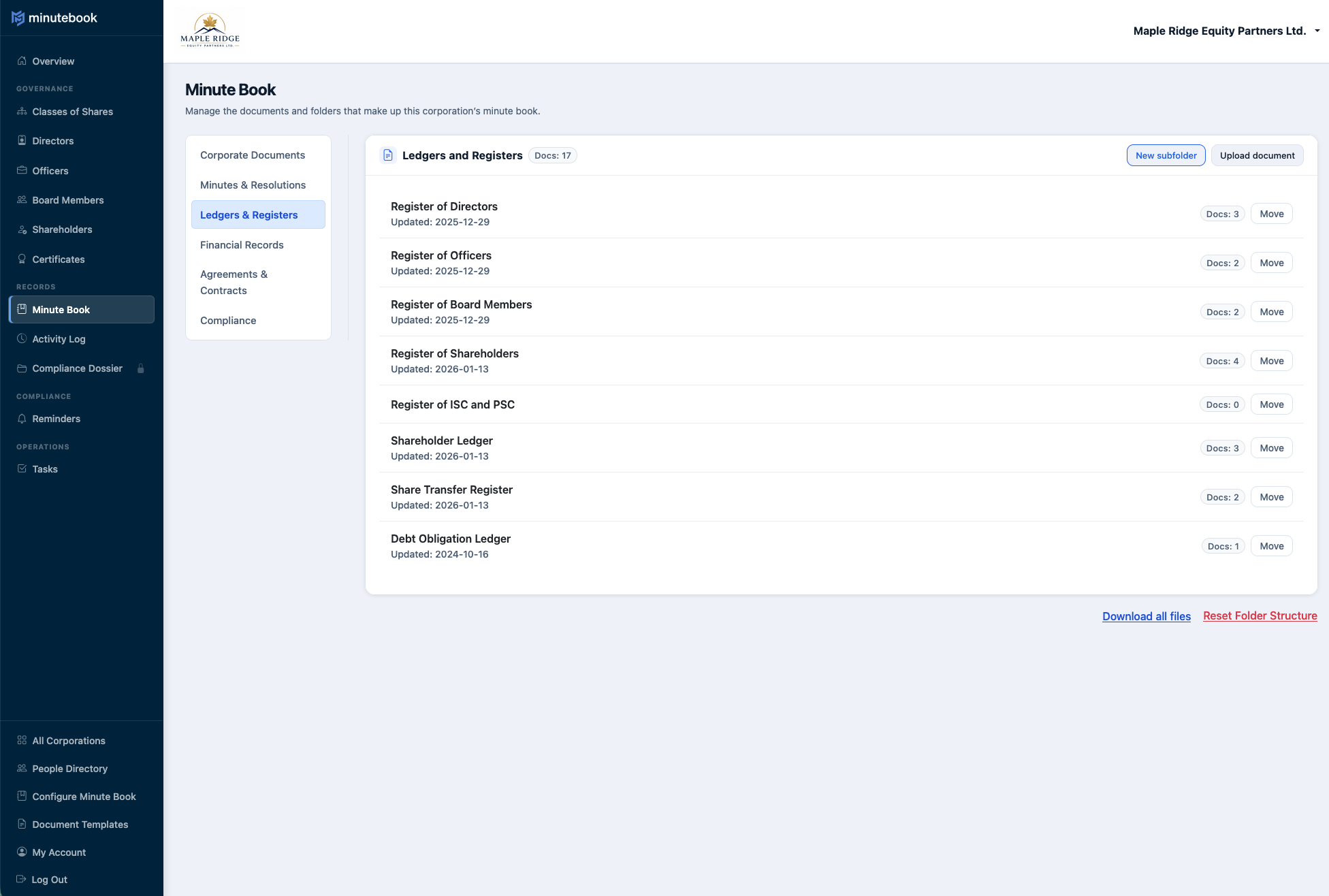This screenshot has height=896, width=1329.
Task: Click the Tasks checkbox icon in sidebar
Action: 22,468
